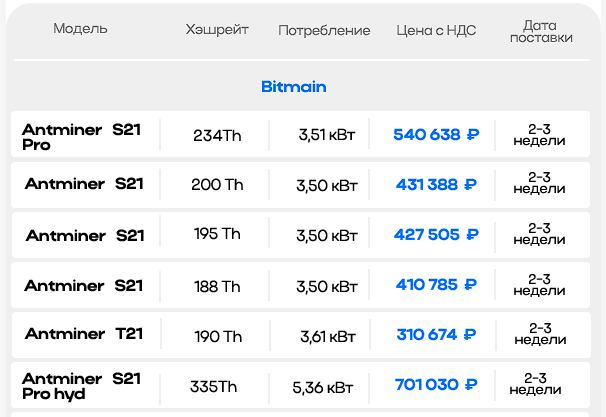
Task: Open the 427 505 ₽ price link
Action: click(x=436, y=235)
